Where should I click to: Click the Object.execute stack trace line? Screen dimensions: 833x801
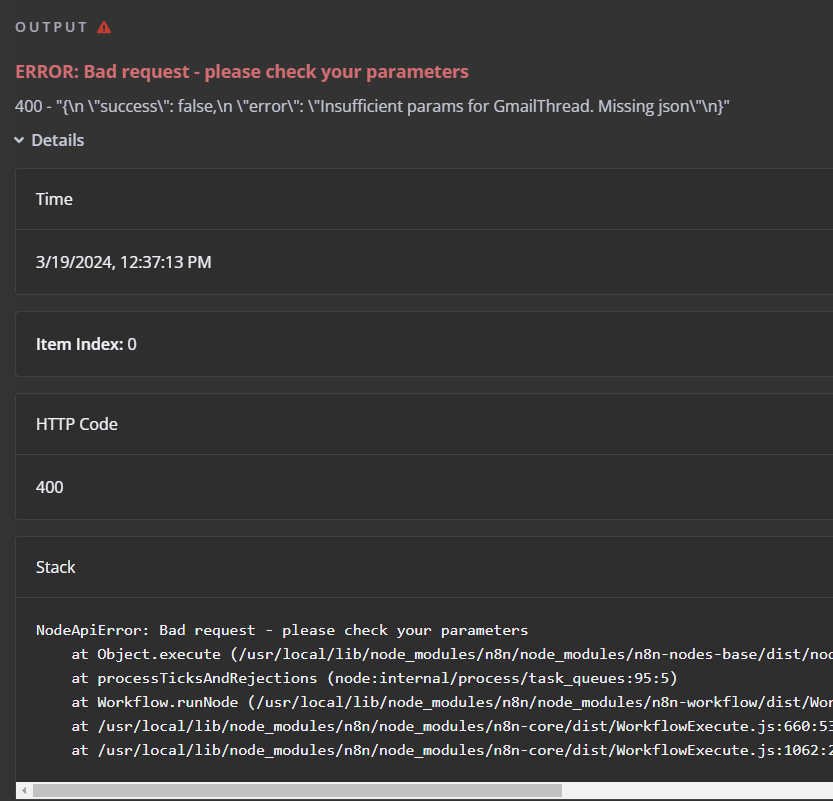pyautogui.click(x=450, y=655)
